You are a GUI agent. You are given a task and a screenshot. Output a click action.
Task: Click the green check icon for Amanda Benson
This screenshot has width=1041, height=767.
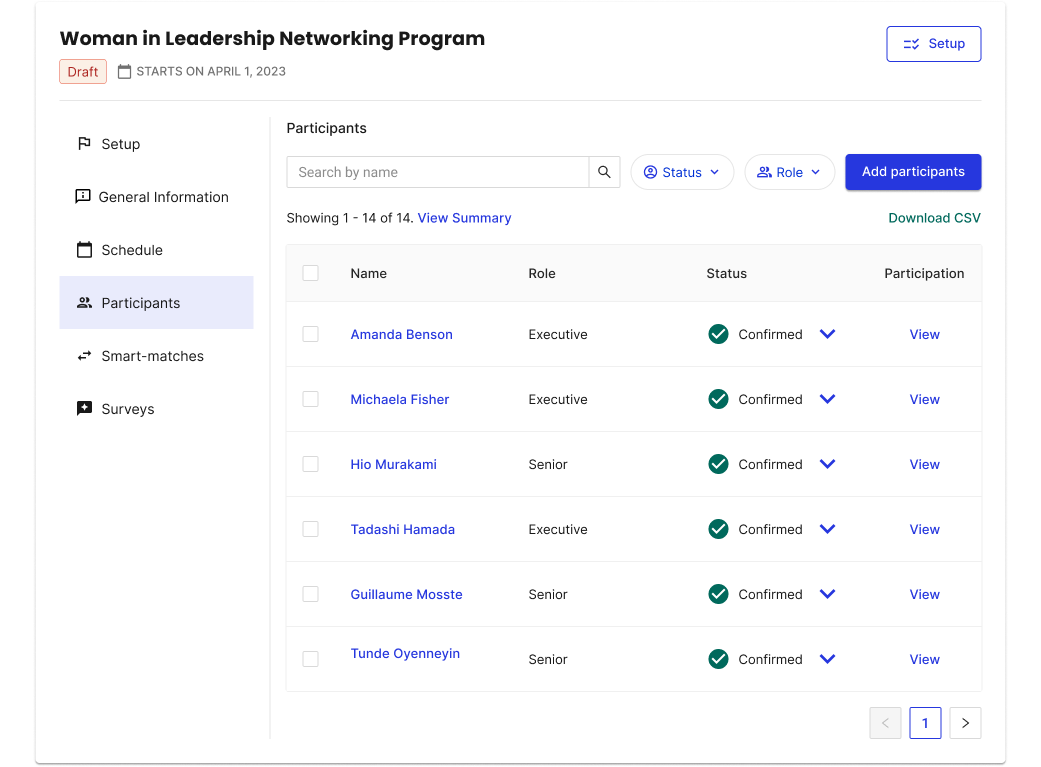[x=718, y=334]
